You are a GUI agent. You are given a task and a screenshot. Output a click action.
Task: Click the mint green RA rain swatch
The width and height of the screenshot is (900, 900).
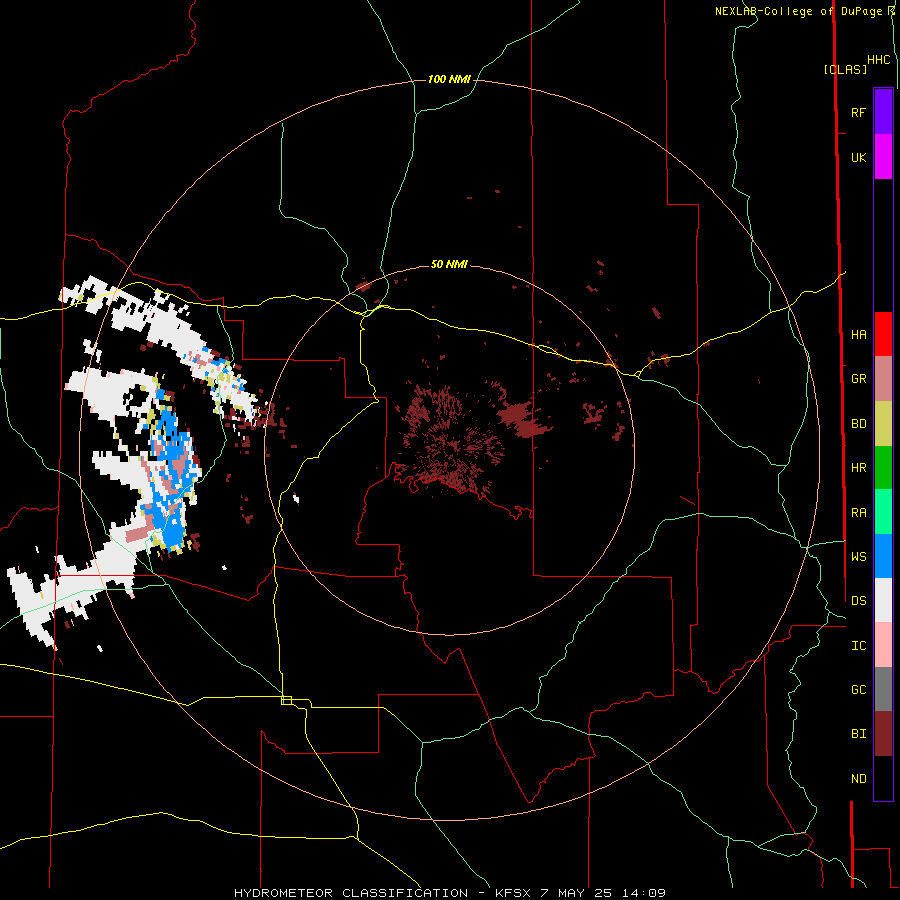[883, 512]
